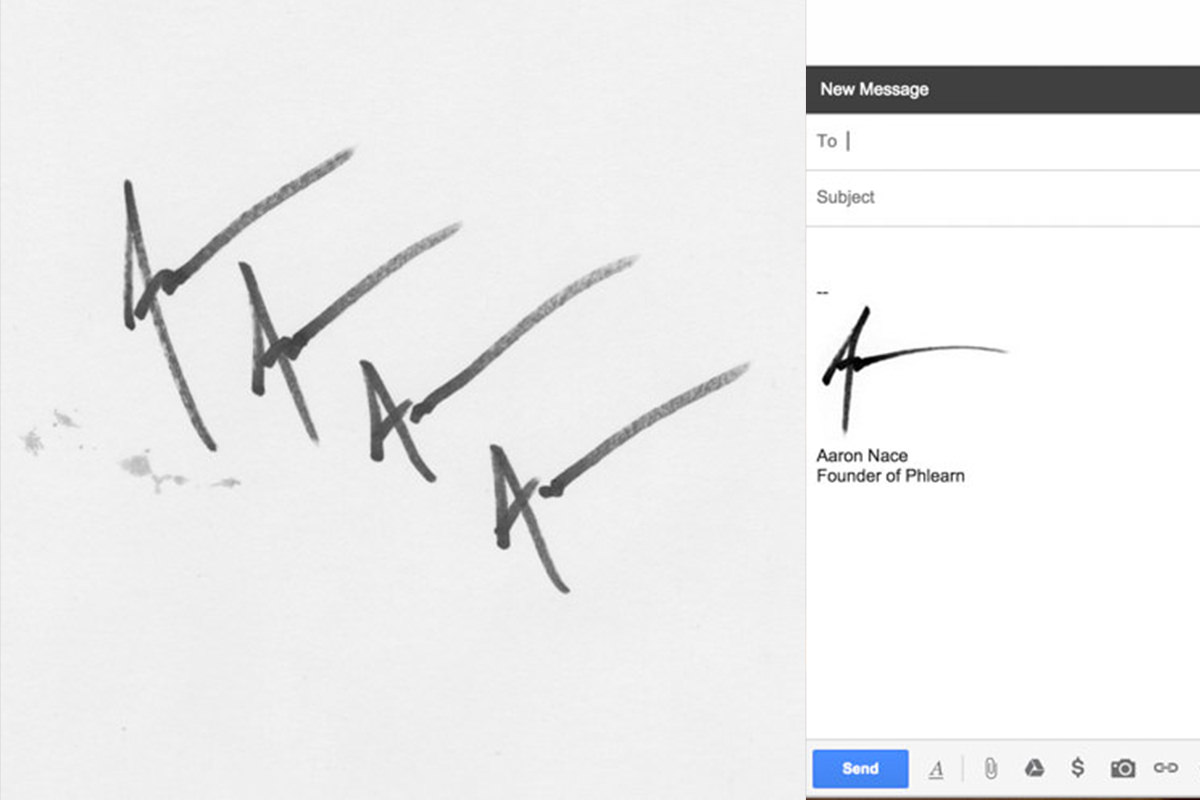
Task: Select the signature image in the email
Action: click(x=914, y=369)
